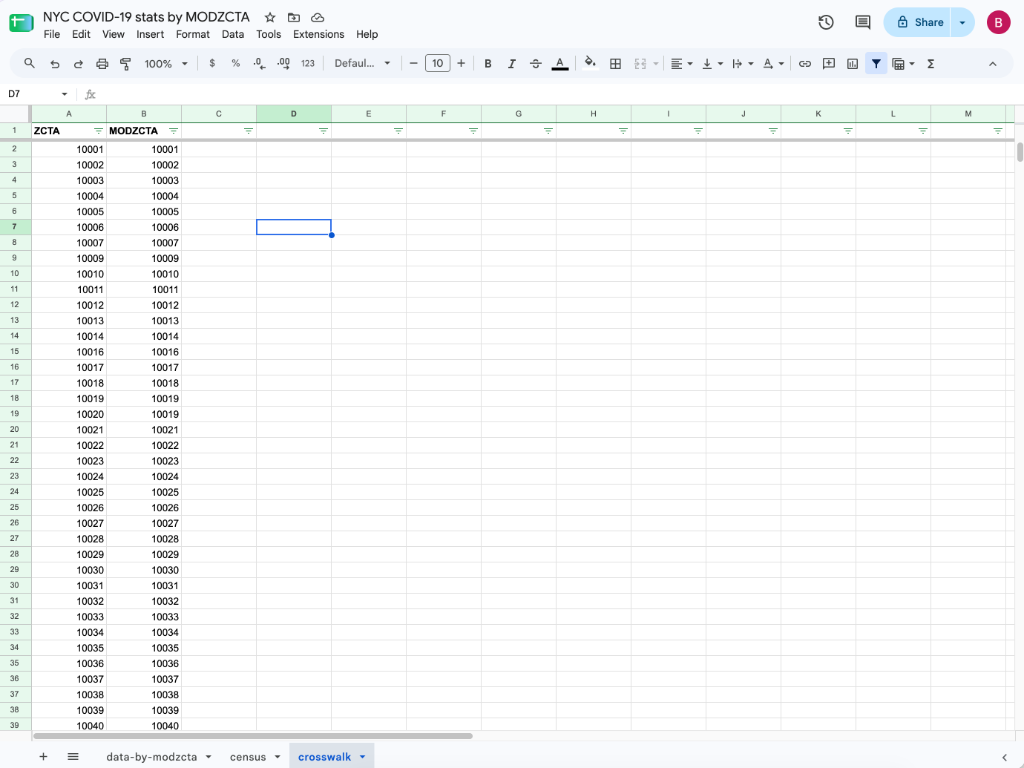Undo the last action
Viewport: 1024px width, 768px height.
(x=55, y=63)
